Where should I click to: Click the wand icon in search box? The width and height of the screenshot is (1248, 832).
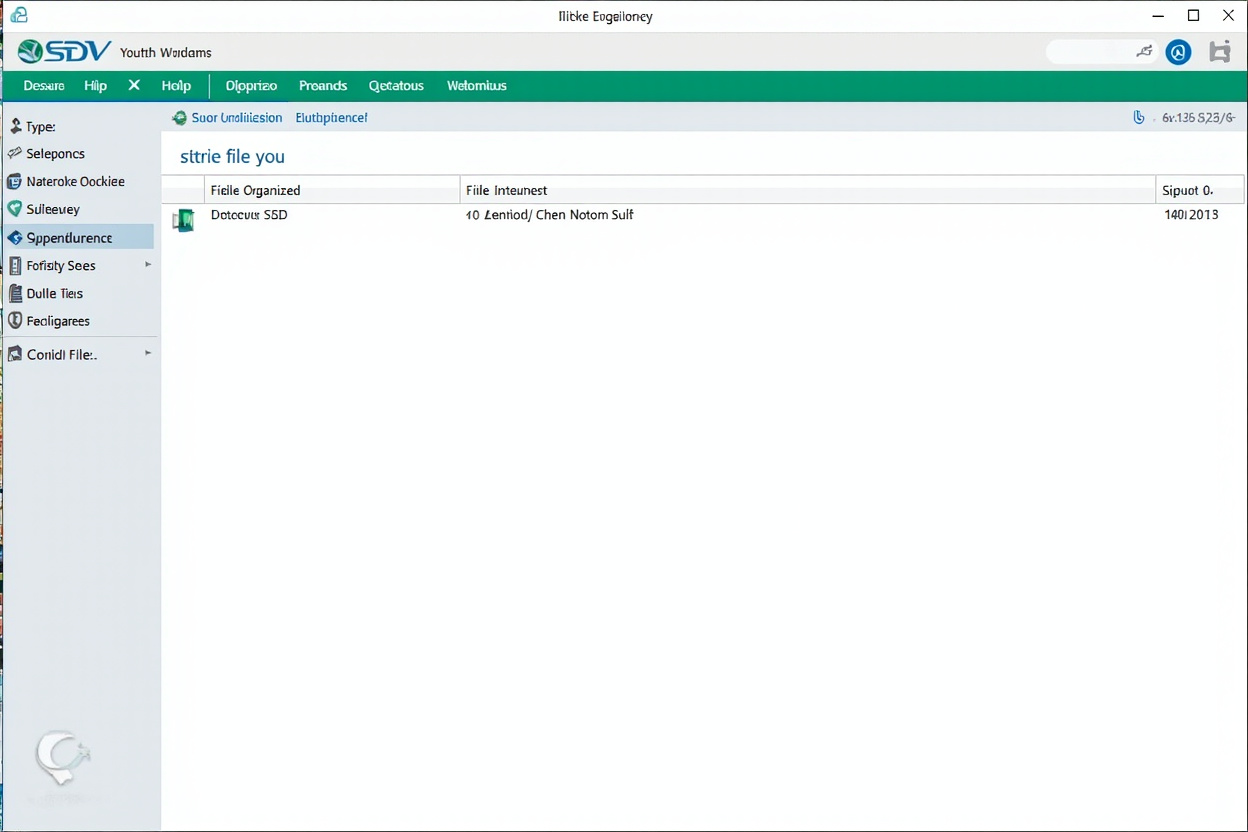click(1144, 52)
